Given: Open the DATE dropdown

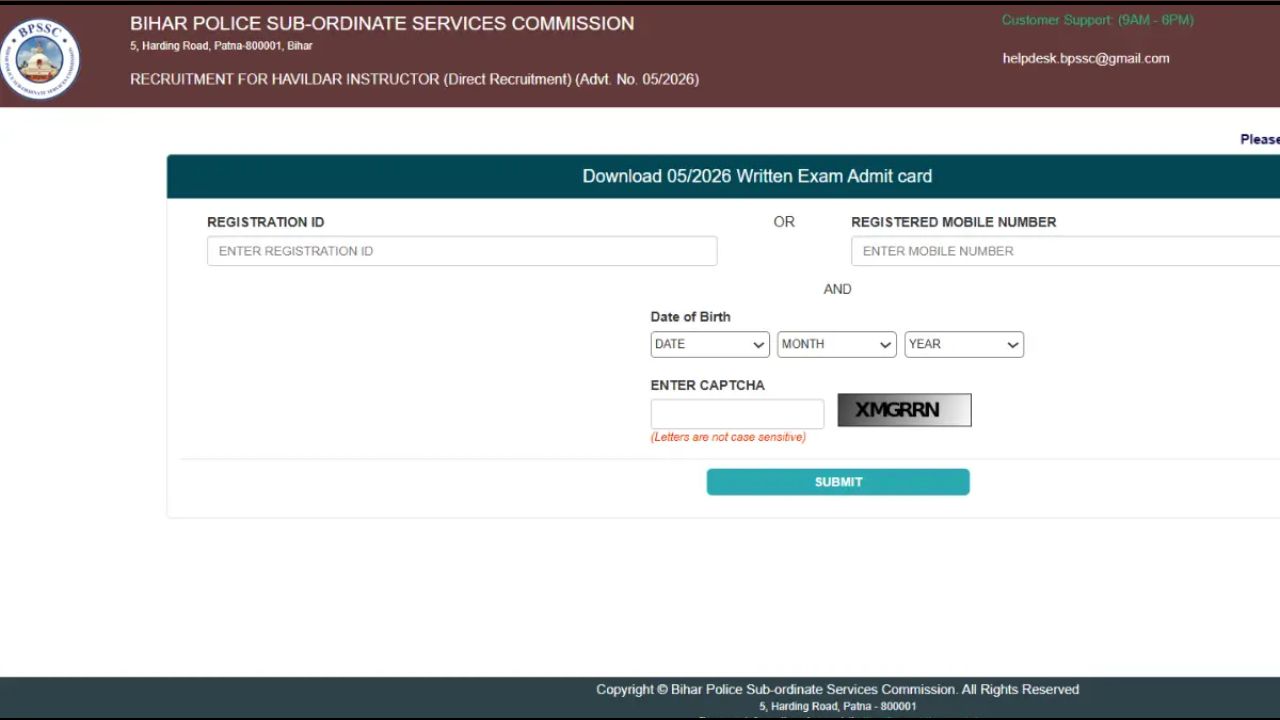Looking at the screenshot, I should (x=709, y=344).
